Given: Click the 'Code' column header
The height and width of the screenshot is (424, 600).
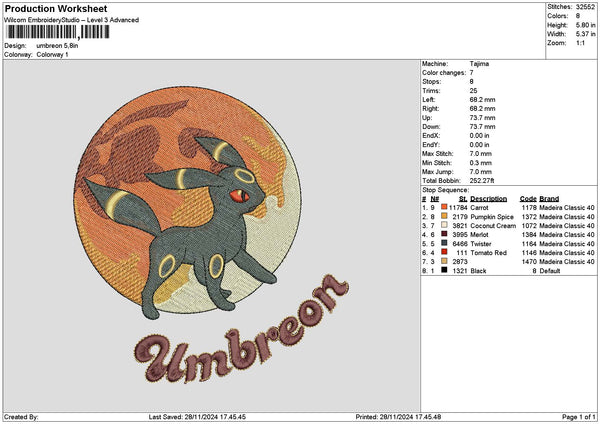Looking at the screenshot, I should point(528,198).
